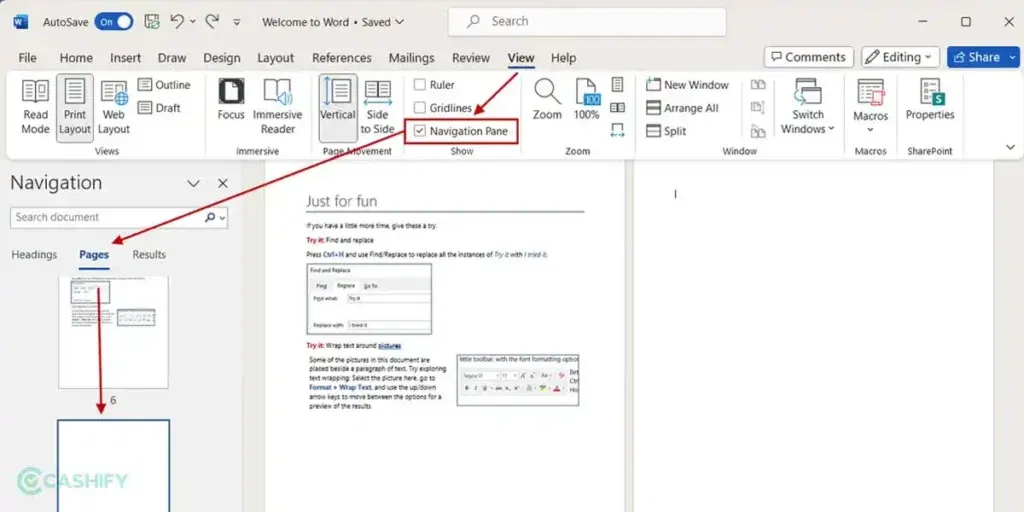
Task: Select the page 6 thumbnail
Action: [113, 332]
